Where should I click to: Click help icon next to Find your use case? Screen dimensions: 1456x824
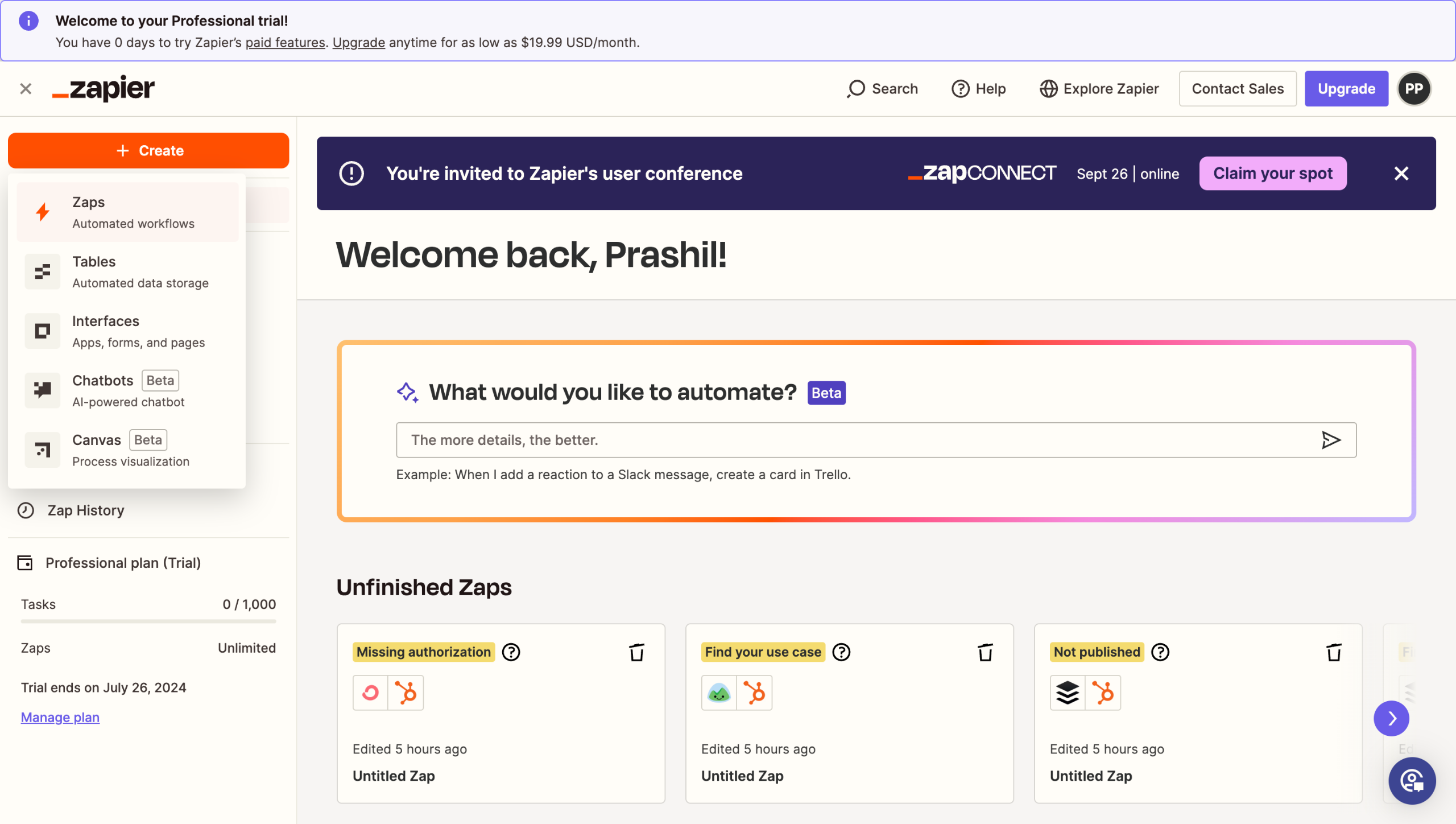pyautogui.click(x=841, y=652)
